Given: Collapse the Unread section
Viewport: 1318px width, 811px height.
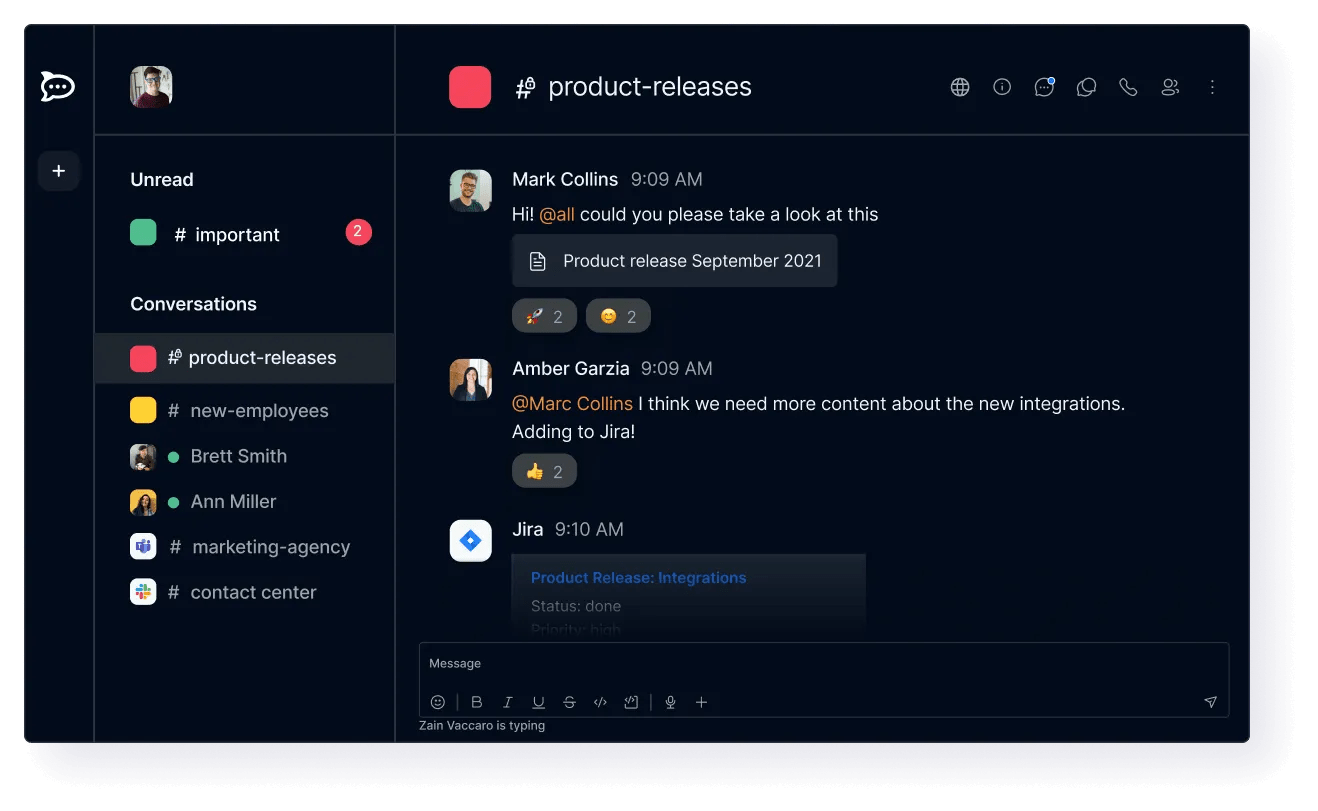Looking at the screenshot, I should pos(161,180).
